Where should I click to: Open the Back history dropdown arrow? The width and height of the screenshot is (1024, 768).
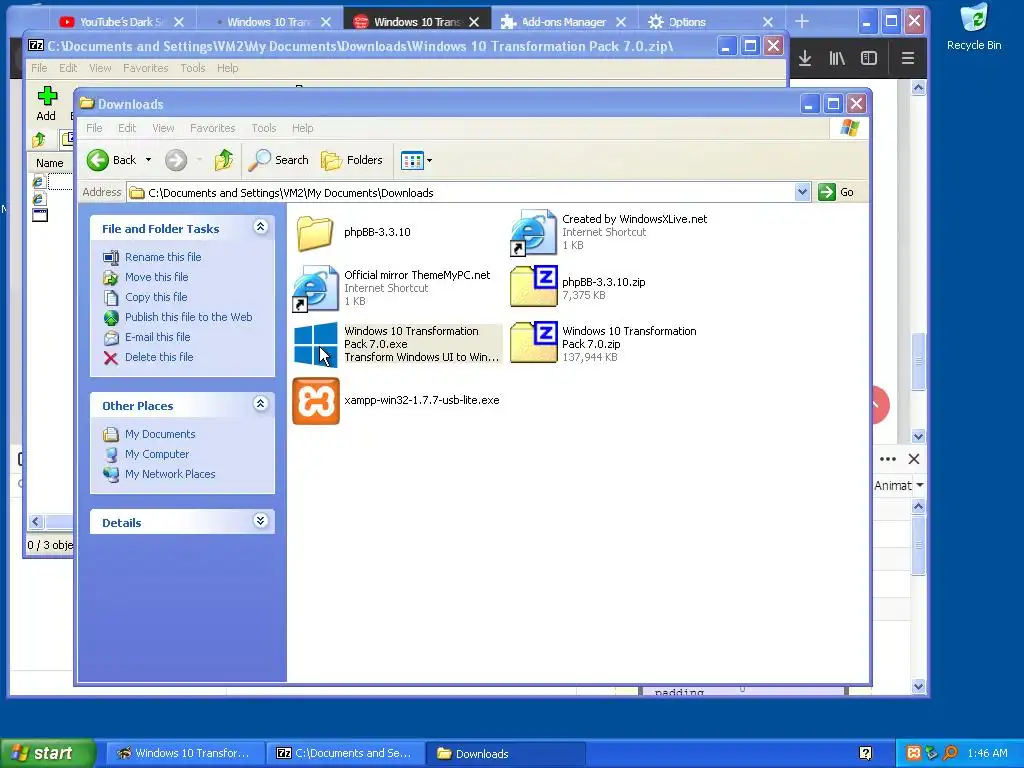point(148,160)
